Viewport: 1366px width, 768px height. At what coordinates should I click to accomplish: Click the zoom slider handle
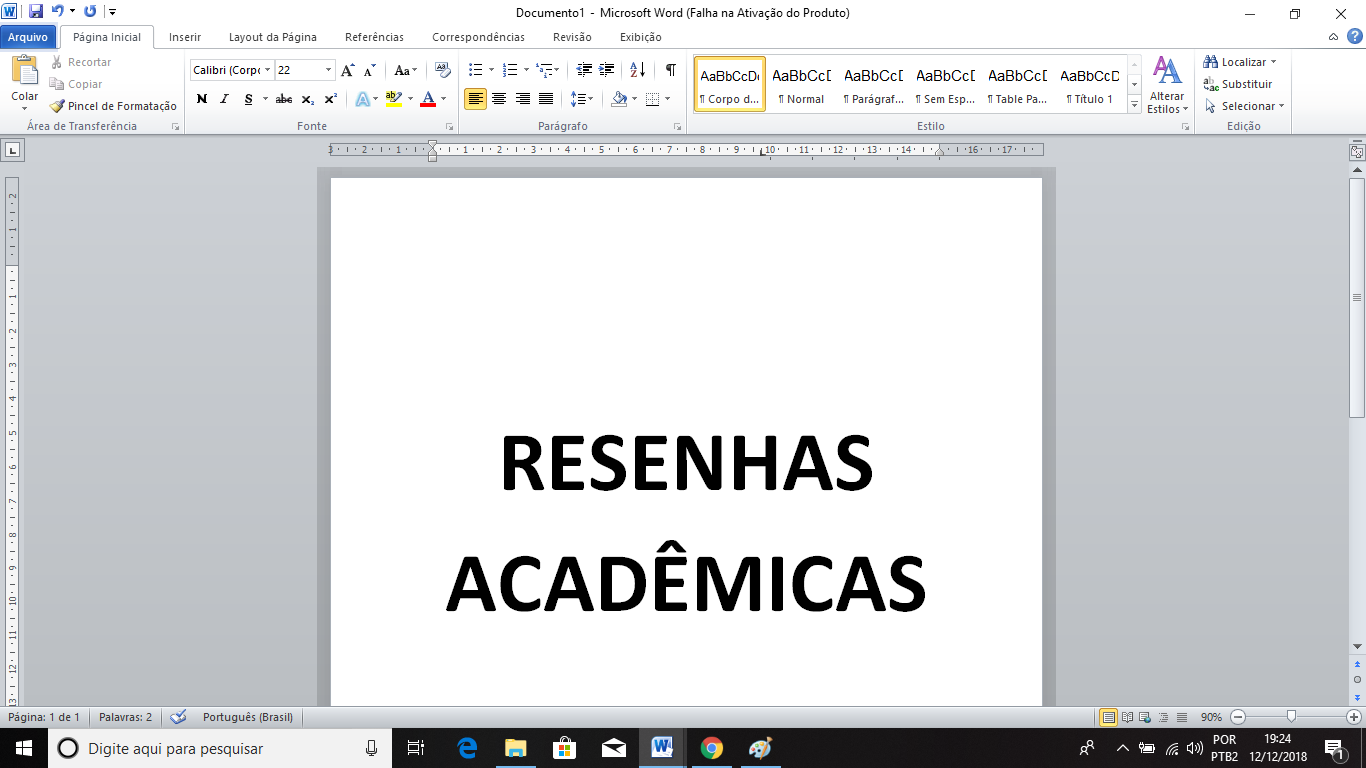(1292, 717)
